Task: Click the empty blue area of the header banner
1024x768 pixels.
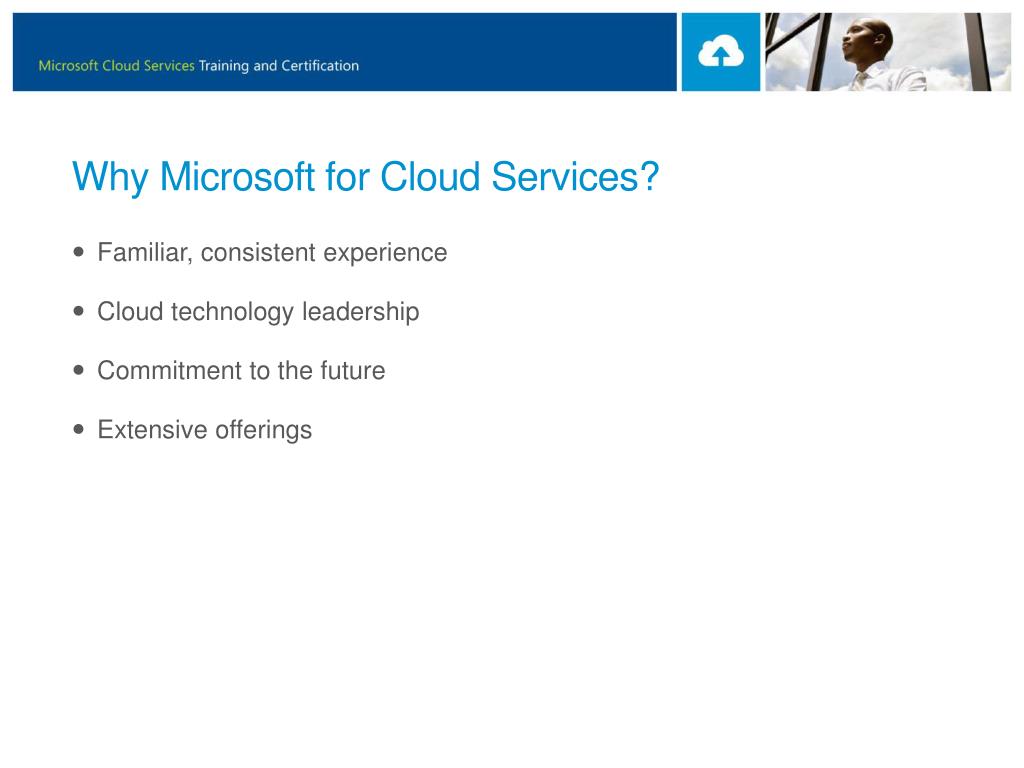Action: [516, 52]
